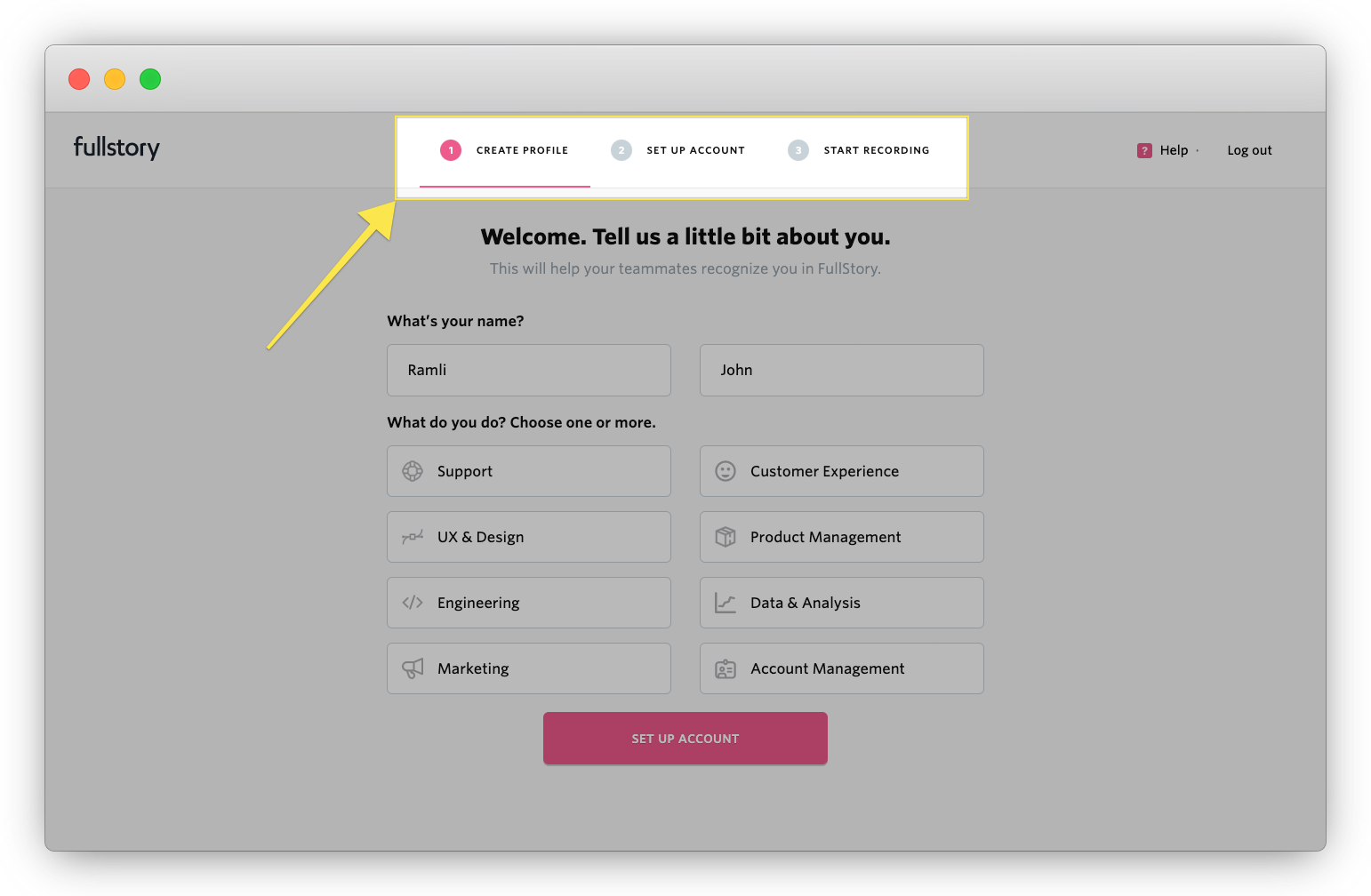The image size is (1371, 896).
Task: Log out of the account
Action: coord(1249,150)
